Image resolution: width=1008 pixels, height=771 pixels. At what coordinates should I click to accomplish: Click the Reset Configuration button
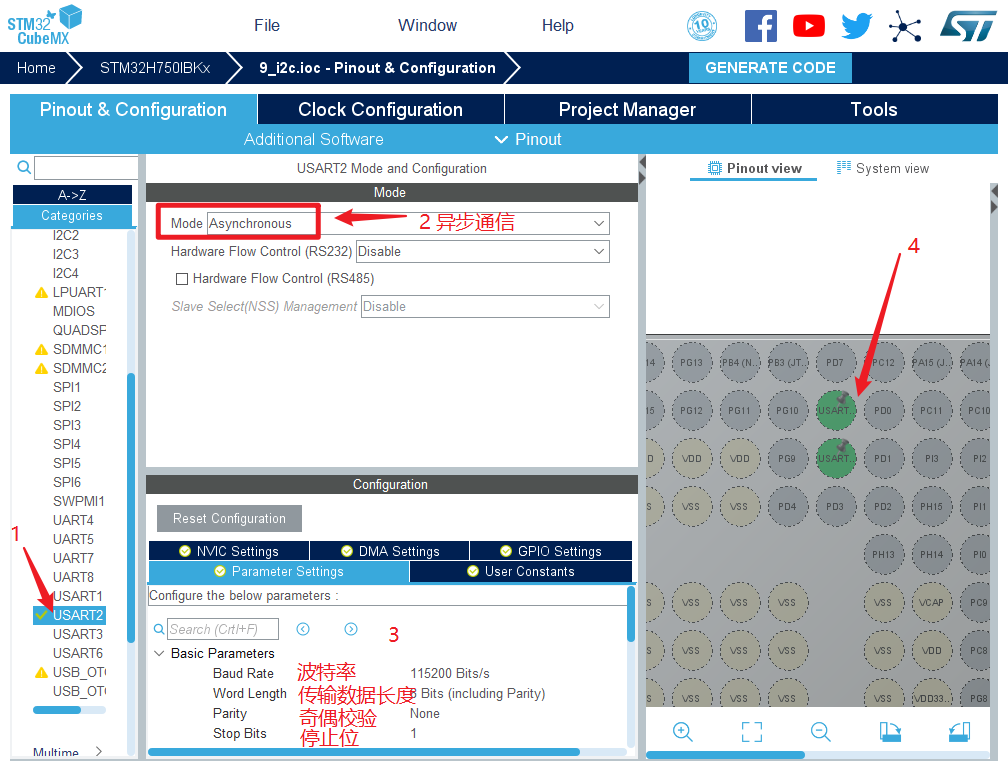[x=229, y=518]
